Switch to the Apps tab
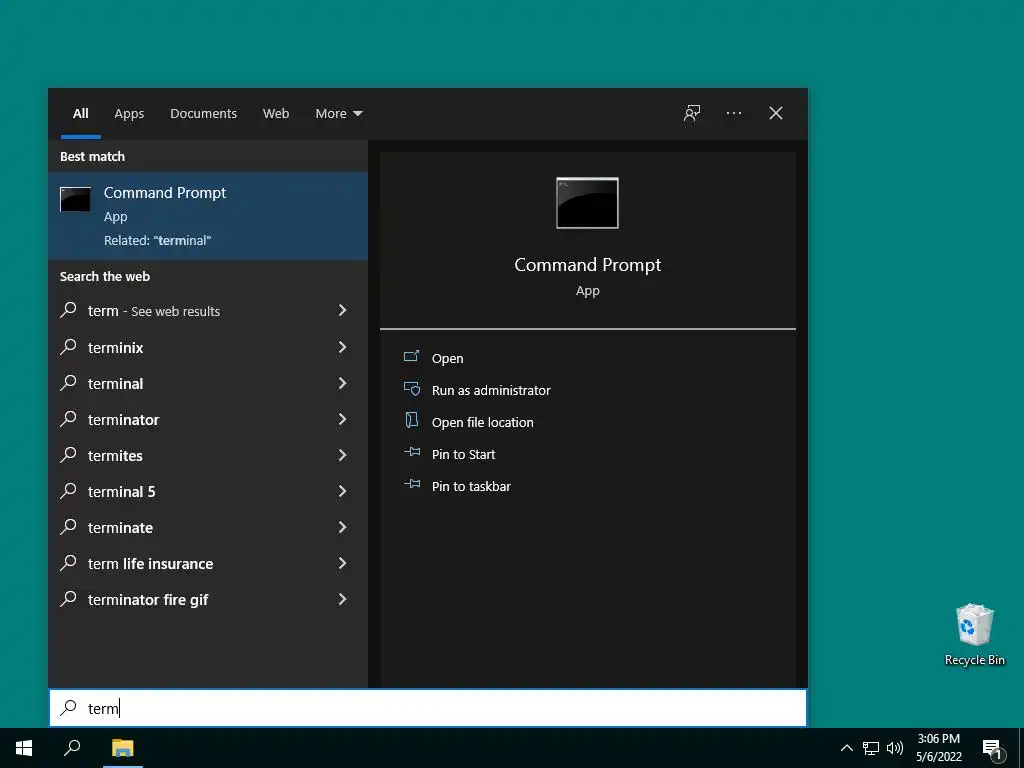 (129, 114)
